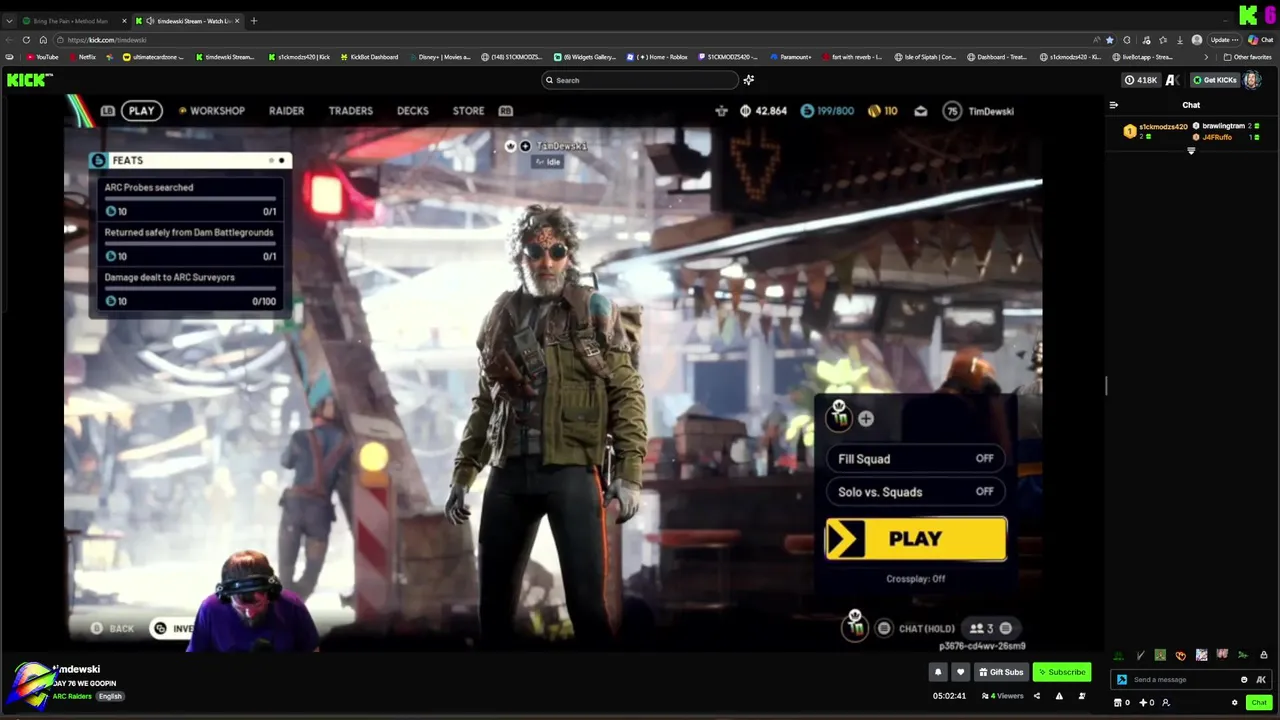Screen dimensions: 1280x720
Task: Open the Netflix bookmark
Action: click(x=83, y=57)
